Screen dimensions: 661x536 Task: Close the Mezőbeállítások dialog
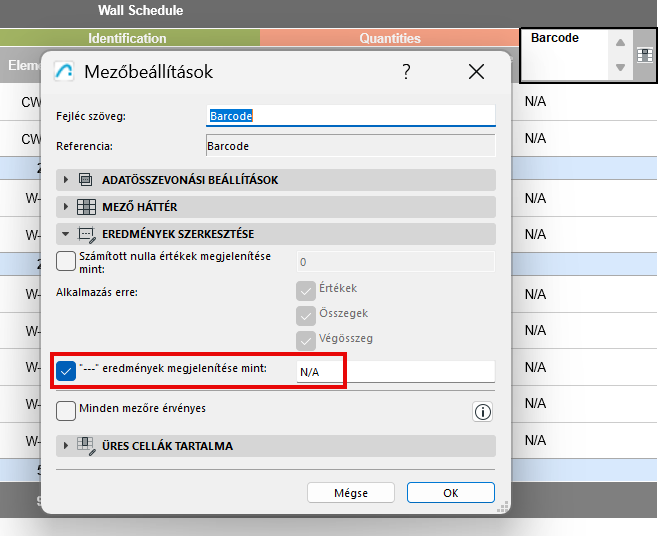click(x=476, y=72)
